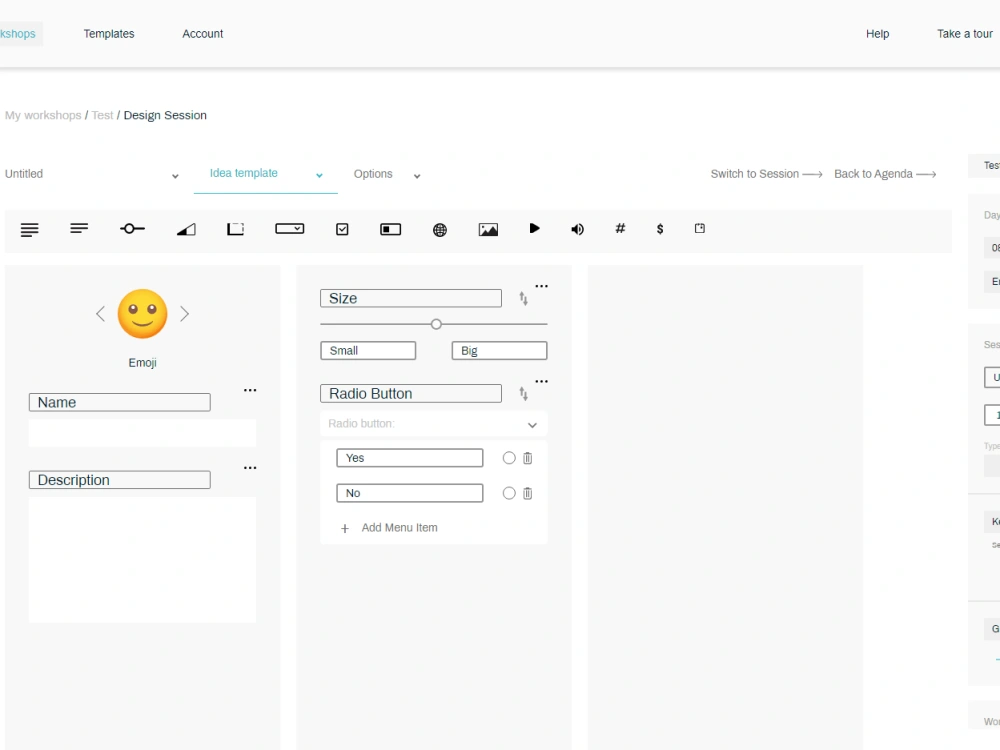This screenshot has width=1000, height=750.
Task: Open the Account menu
Action: (203, 34)
